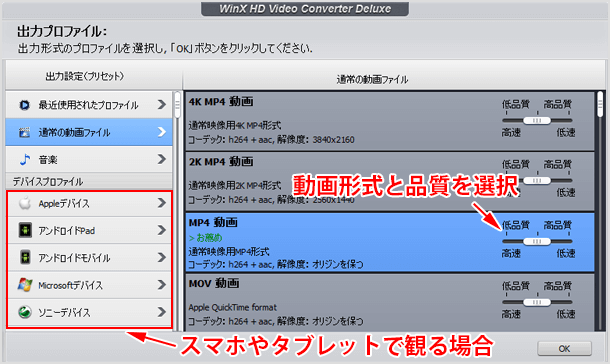Open 最近使用されたプロファイル category
Viewport: 610px width, 364px height.
89,105
